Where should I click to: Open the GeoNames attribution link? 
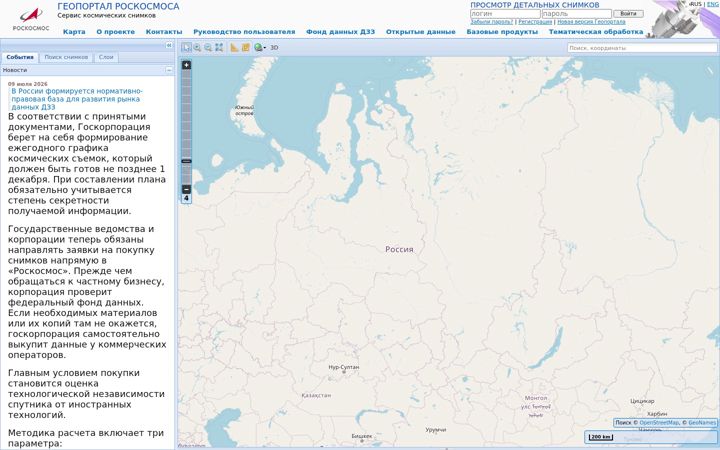click(x=702, y=422)
